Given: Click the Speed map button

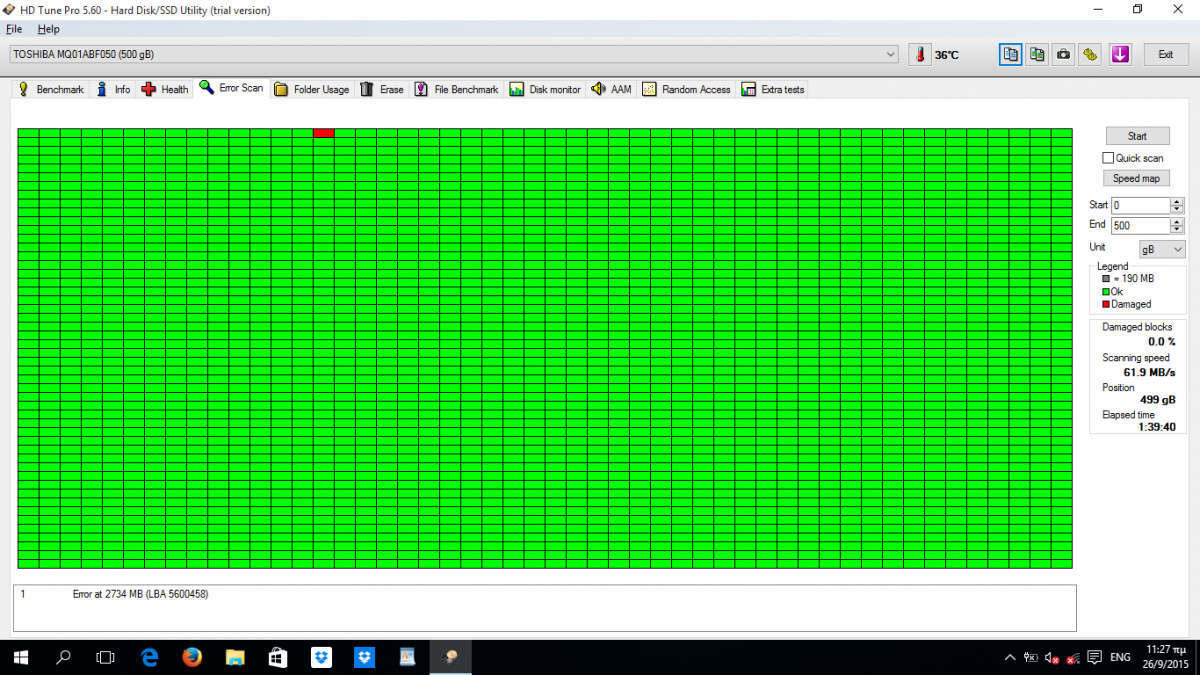Looking at the screenshot, I should pyautogui.click(x=1137, y=178).
